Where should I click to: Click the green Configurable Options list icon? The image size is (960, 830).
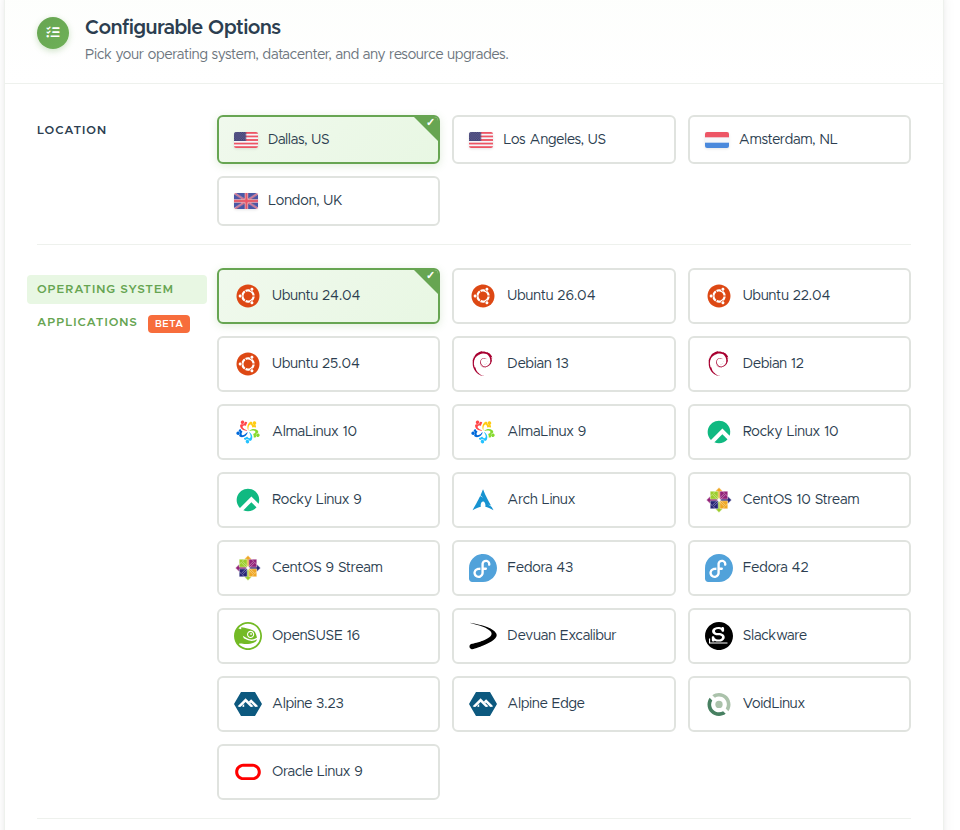[53, 32]
